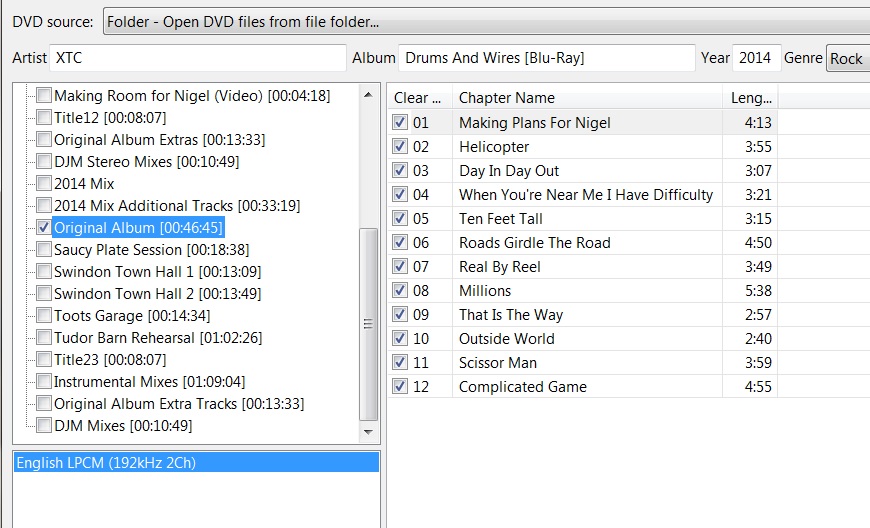Select the chapter name Ten Feet Tall
Viewport: 870px width, 528px height.
[500, 219]
